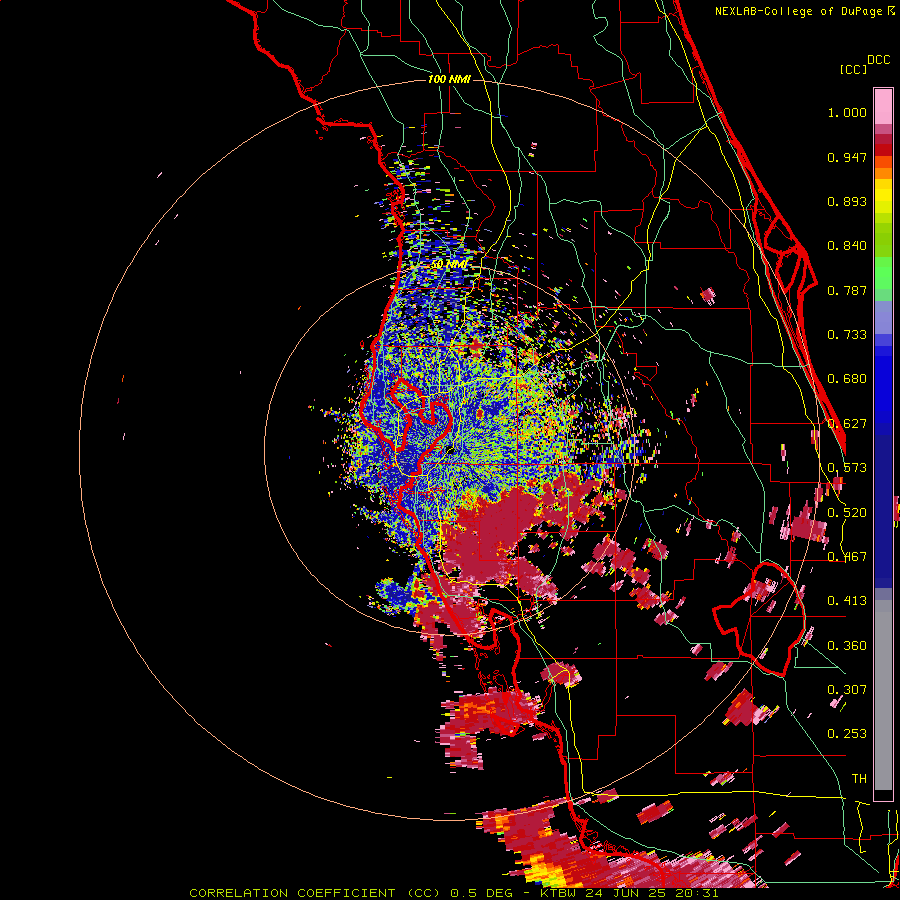
Task: Click the 0.733 scale value
Action: click(847, 335)
